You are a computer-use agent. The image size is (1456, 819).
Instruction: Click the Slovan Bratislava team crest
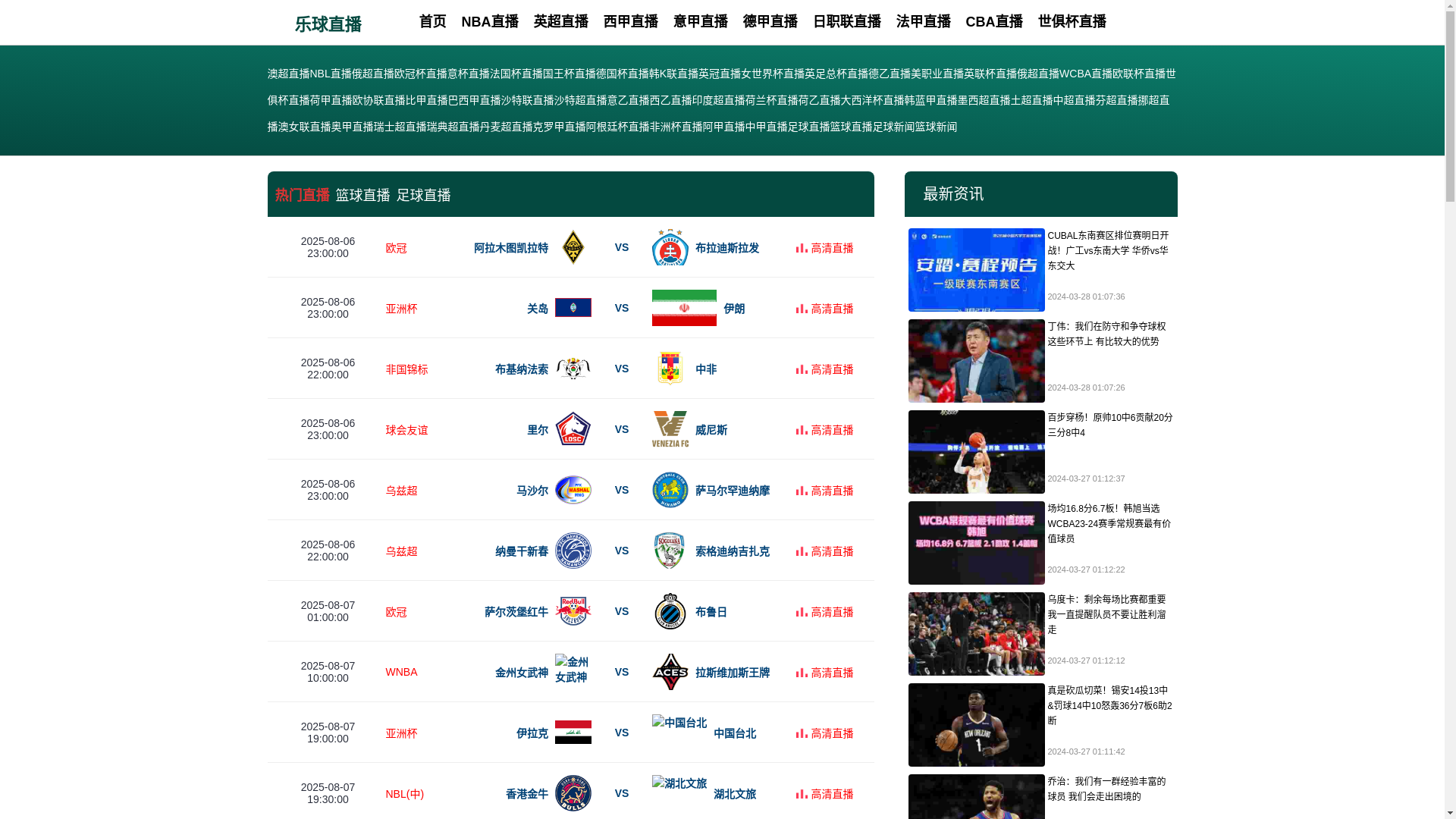670,247
